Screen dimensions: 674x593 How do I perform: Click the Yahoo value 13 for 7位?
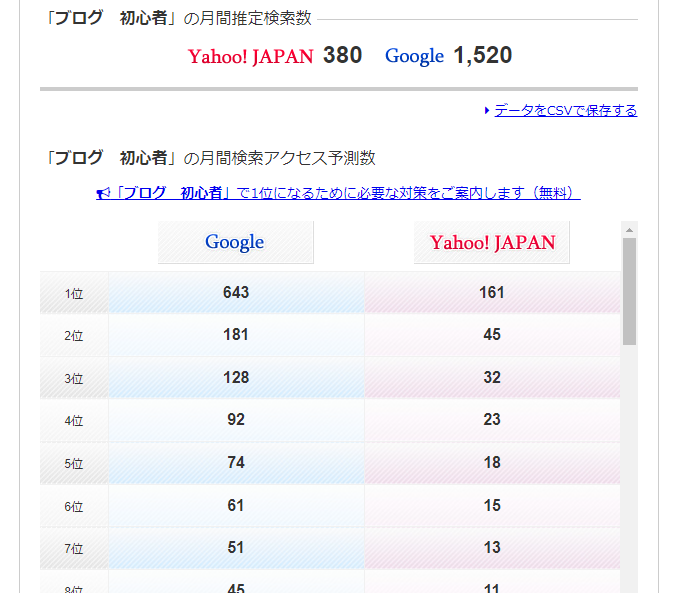(492, 547)
